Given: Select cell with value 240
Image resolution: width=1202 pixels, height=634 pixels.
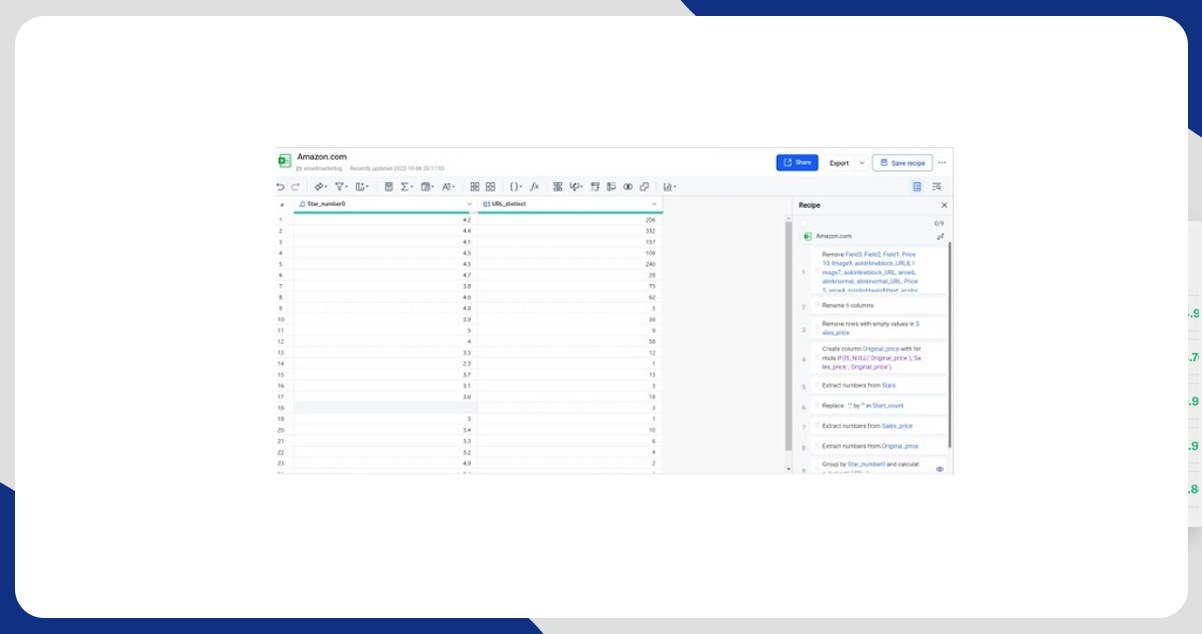Looking at the screenshot, I should (570, 264).
